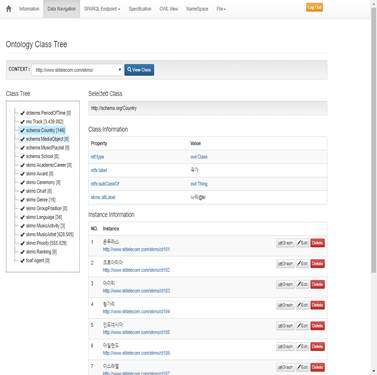The height and width of the screenshot is (375, 377).
Task: Show graph for instance 4
Action: tap(285, 305)
